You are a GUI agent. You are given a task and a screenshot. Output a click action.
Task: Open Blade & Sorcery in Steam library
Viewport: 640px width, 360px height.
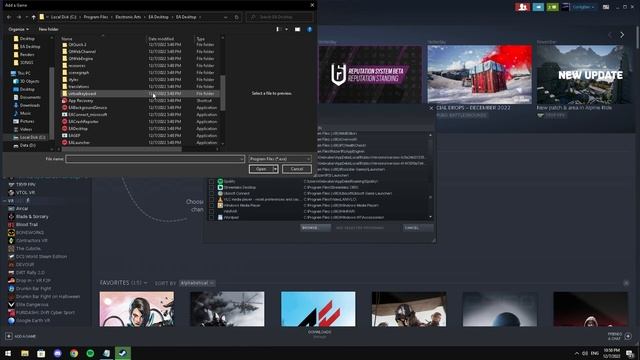click(32, 216)
